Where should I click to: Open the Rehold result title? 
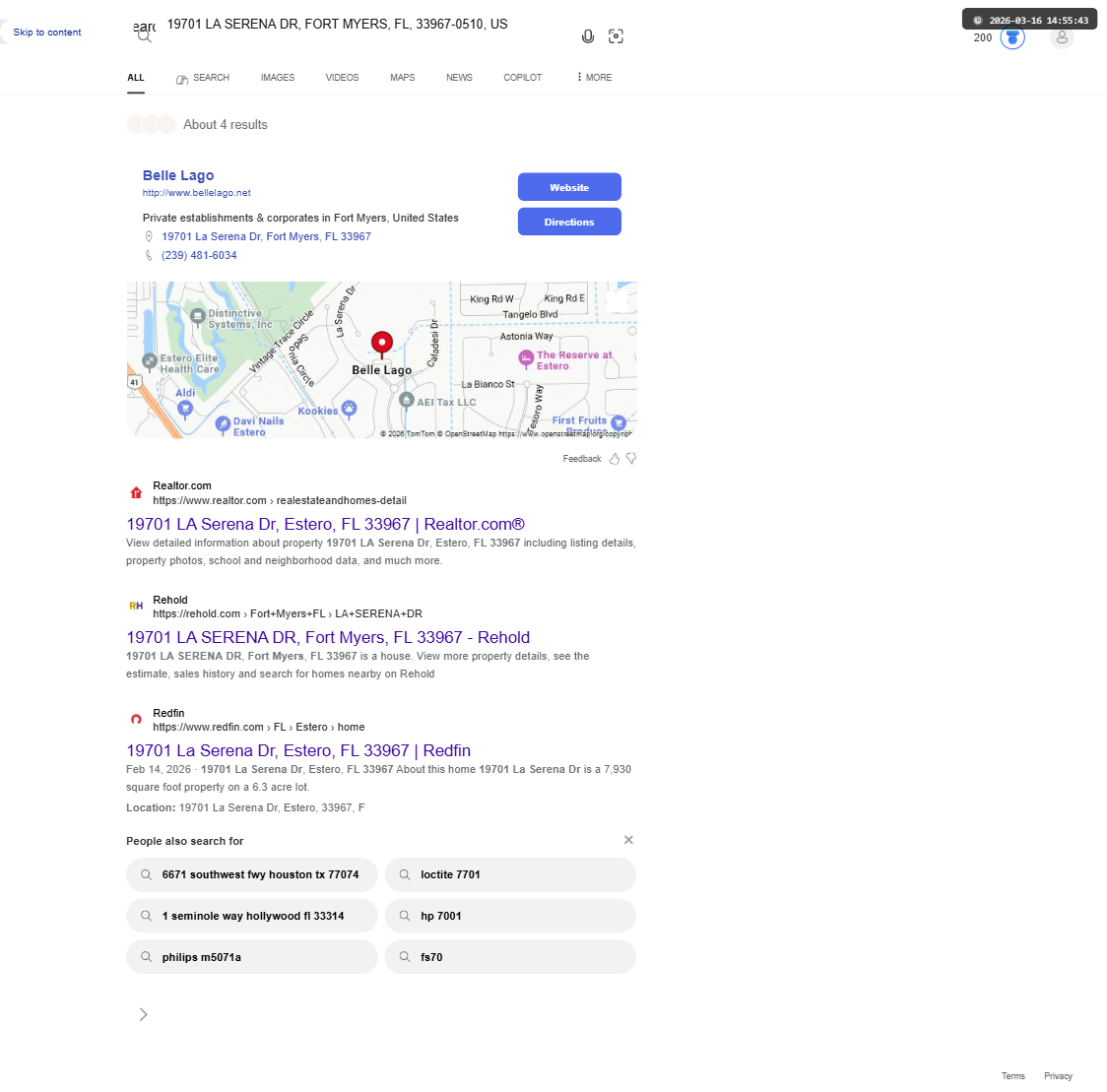click(328, 637)
